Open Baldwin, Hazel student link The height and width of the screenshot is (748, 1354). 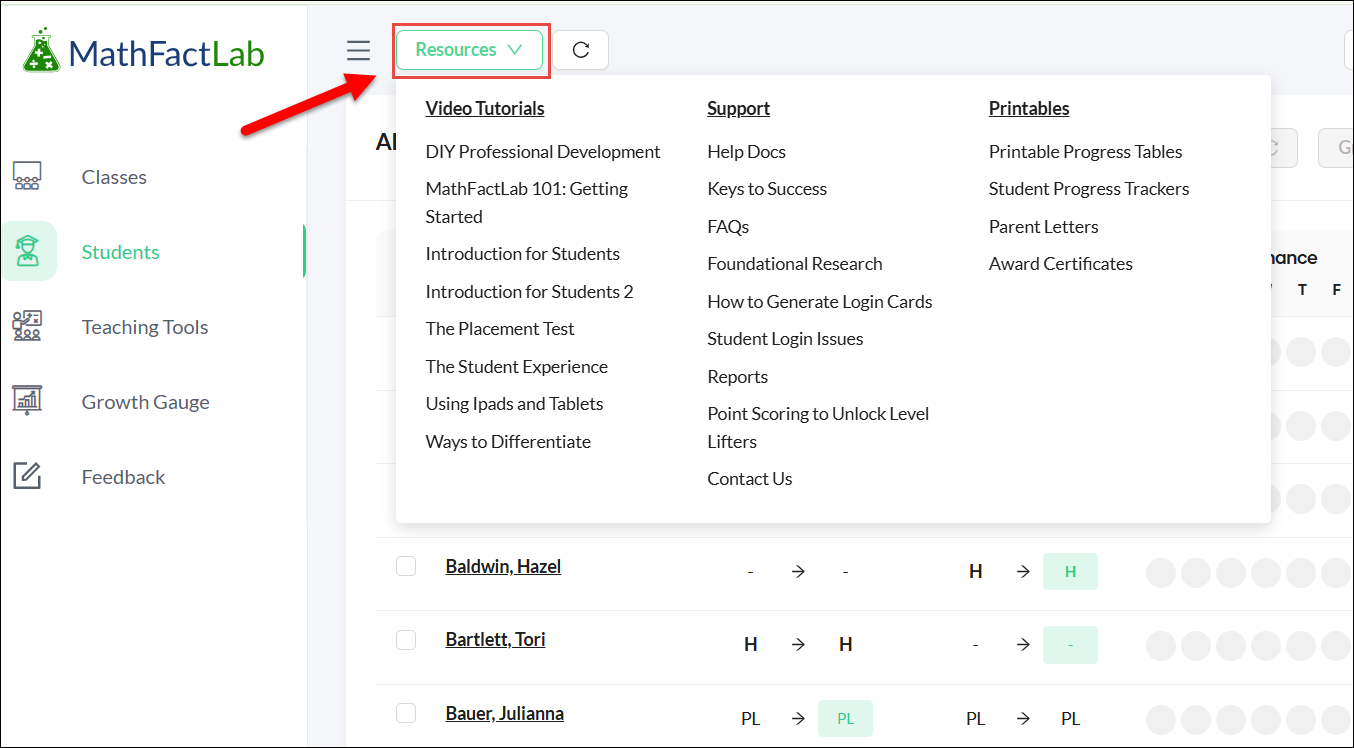tap(503, 567)
